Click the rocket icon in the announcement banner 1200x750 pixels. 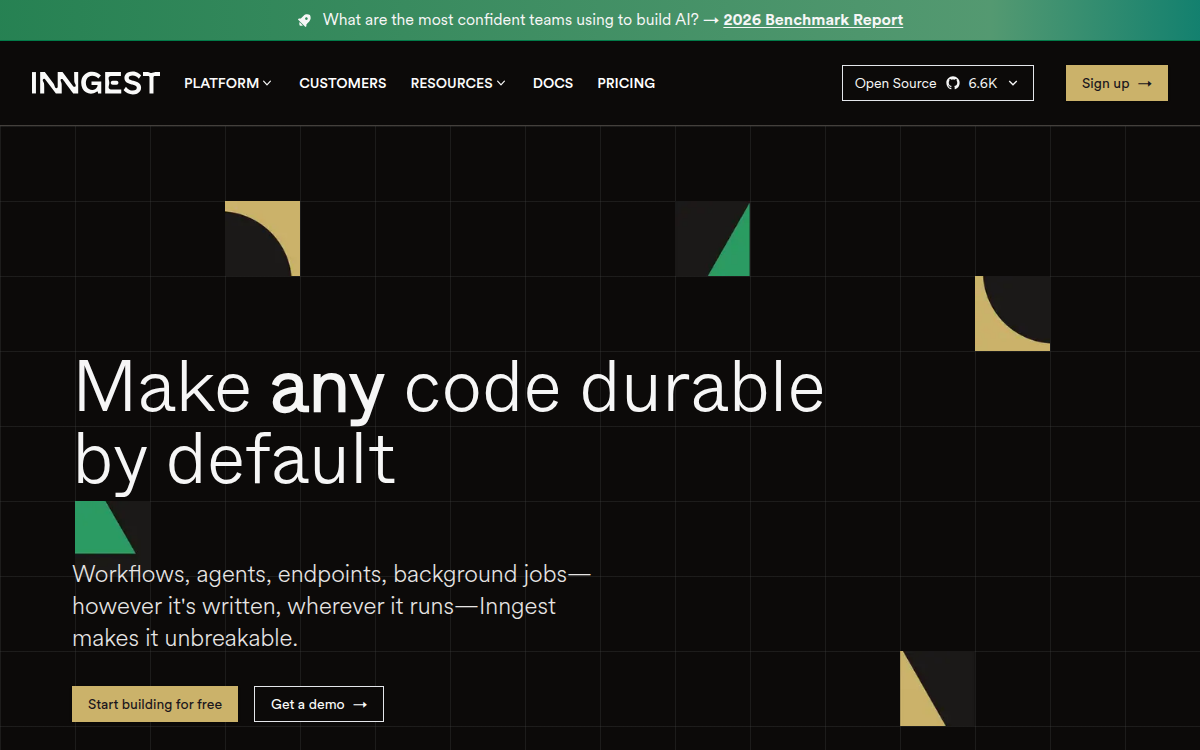point(305,20)
